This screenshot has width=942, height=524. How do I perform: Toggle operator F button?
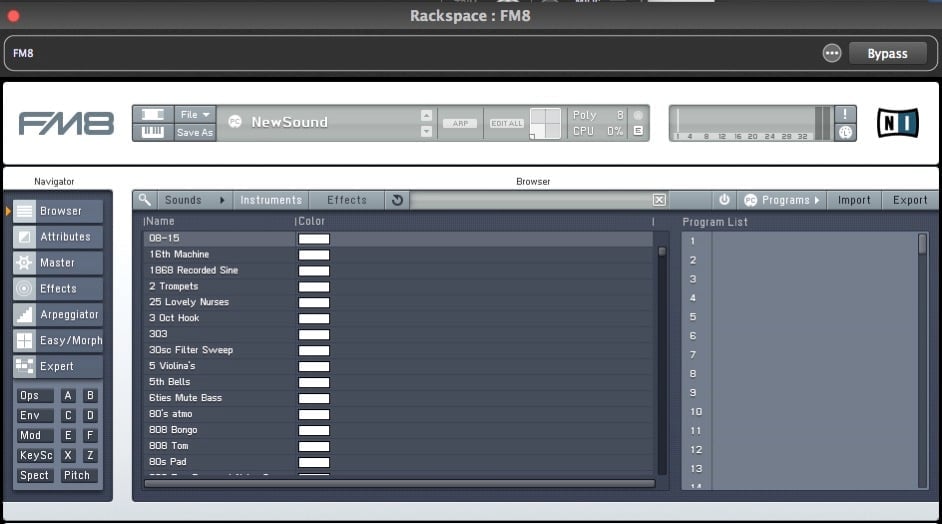pyautogui.click(x=90, y=435)
